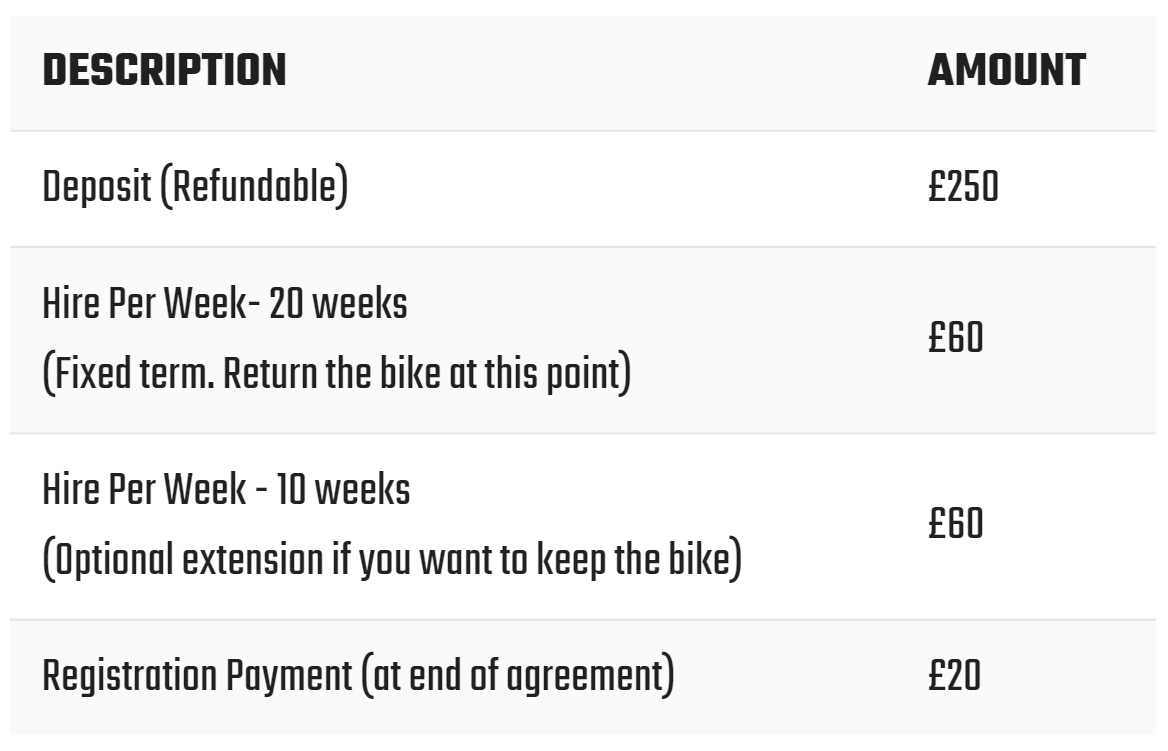
Task: Select the Deposit (Refundable) text
Action: coord(195,186)
